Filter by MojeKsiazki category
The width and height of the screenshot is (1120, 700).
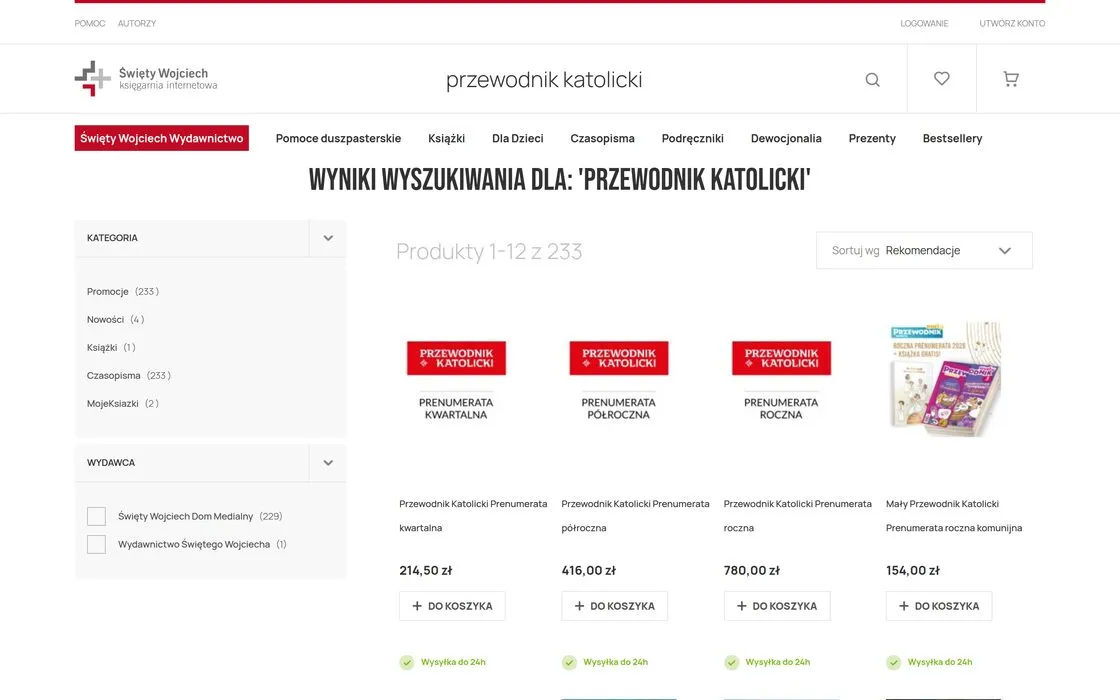pos(123,403)
